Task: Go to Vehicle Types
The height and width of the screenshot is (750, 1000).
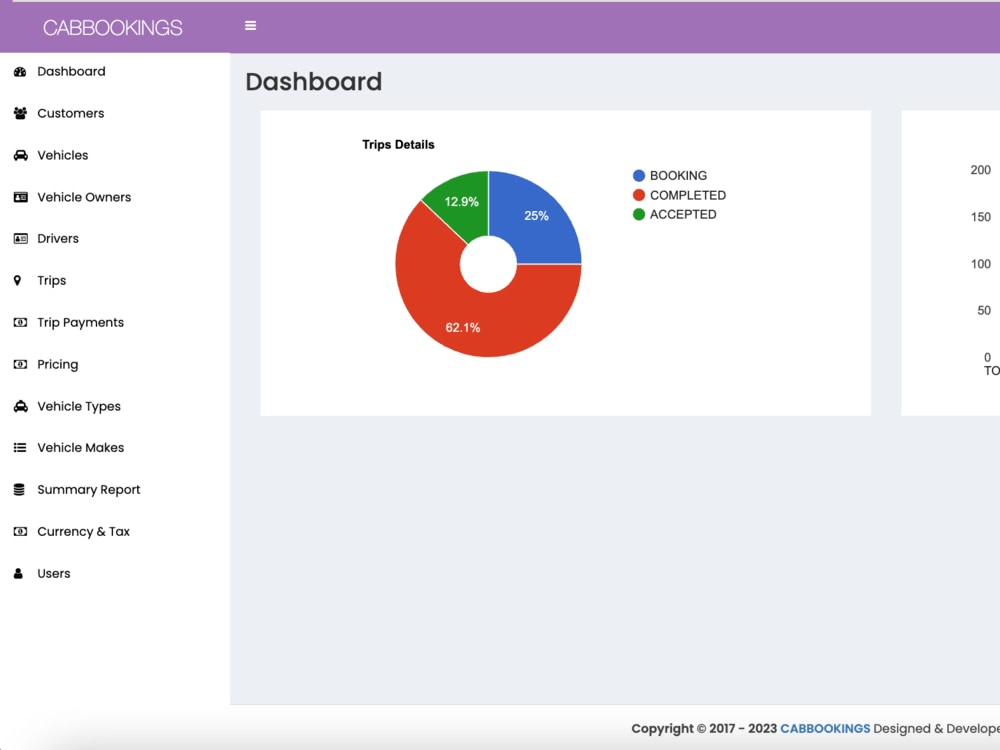Action: (x=79, y=406)
